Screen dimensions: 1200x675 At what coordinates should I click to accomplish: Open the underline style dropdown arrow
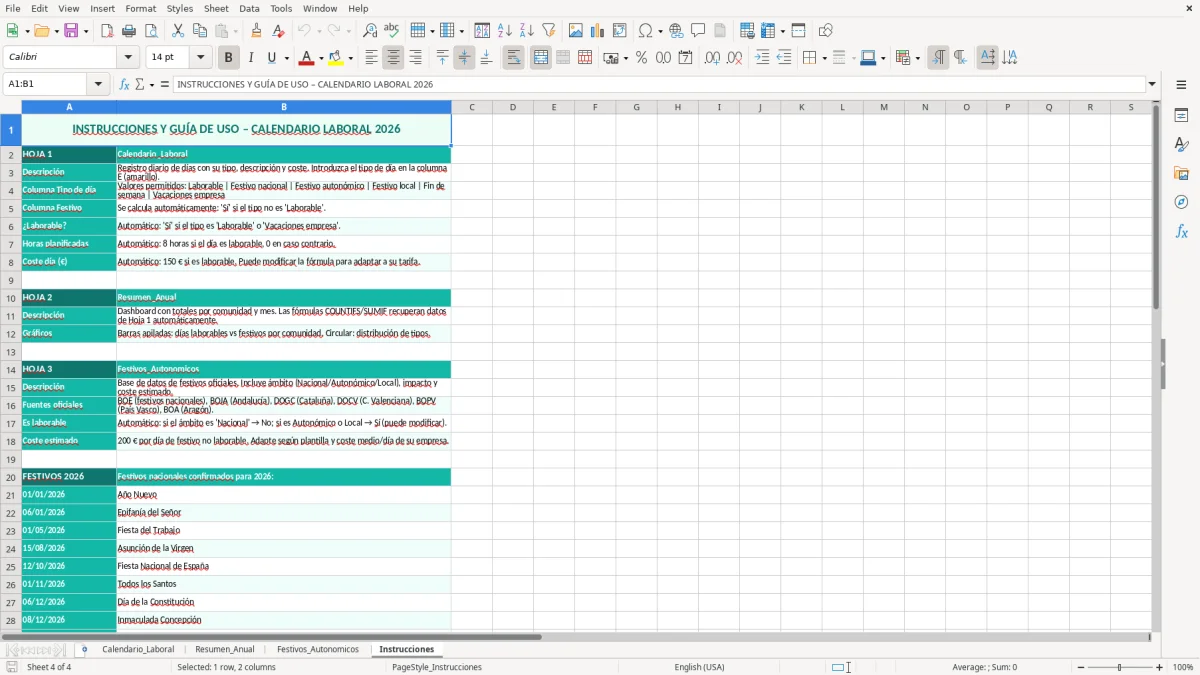coord(286,58)
